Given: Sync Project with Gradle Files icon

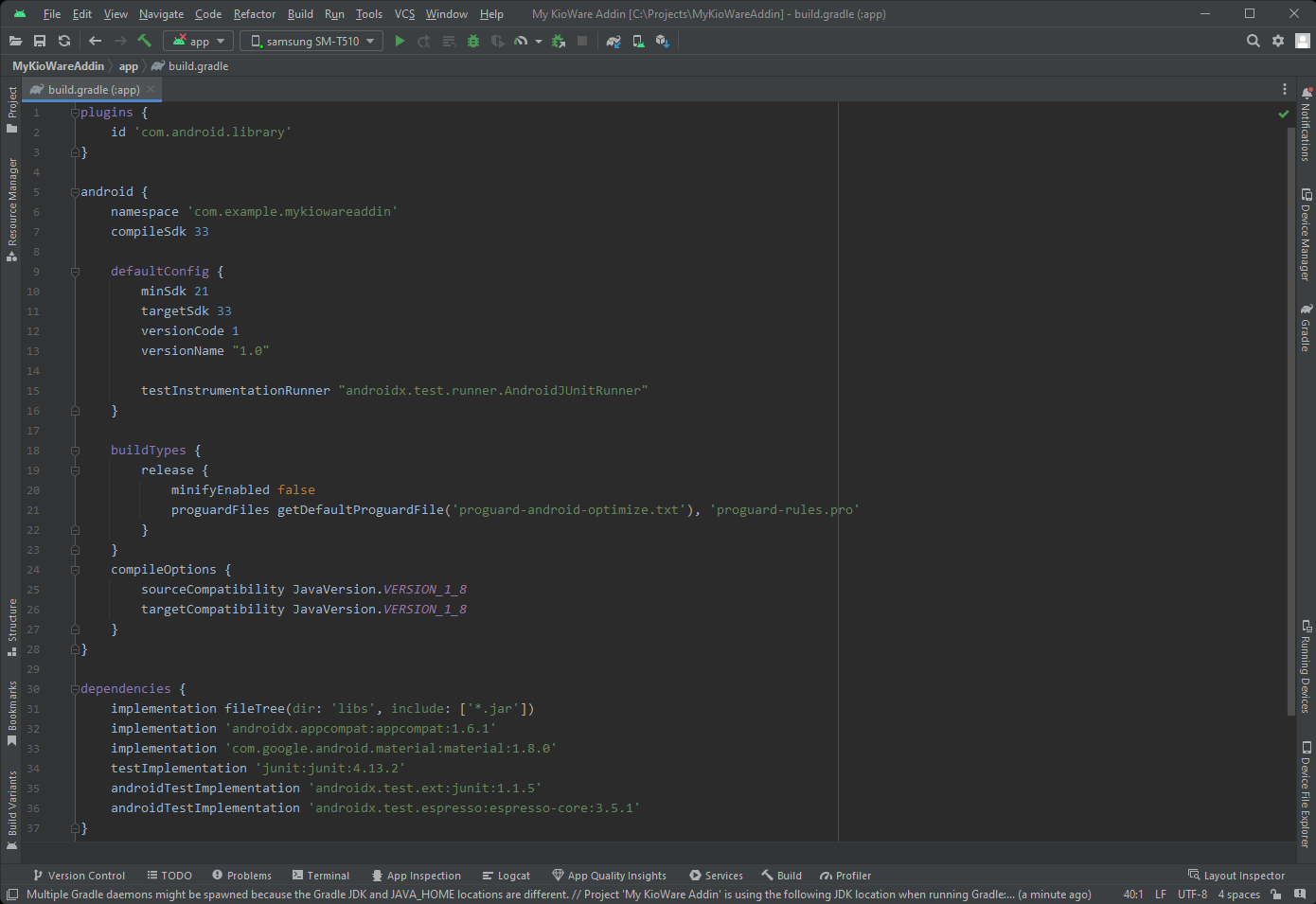Looking at the screenshot, I should pos(614,41).
